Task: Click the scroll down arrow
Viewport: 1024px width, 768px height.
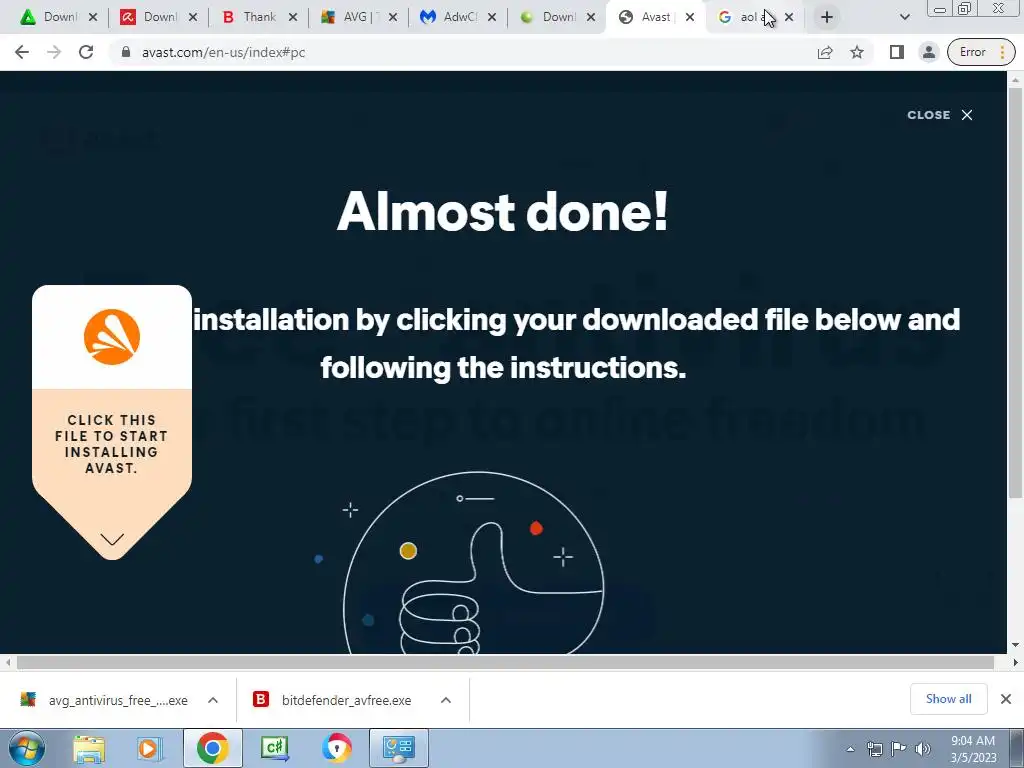Action: pyautogui.click(x=1015, y=645)
